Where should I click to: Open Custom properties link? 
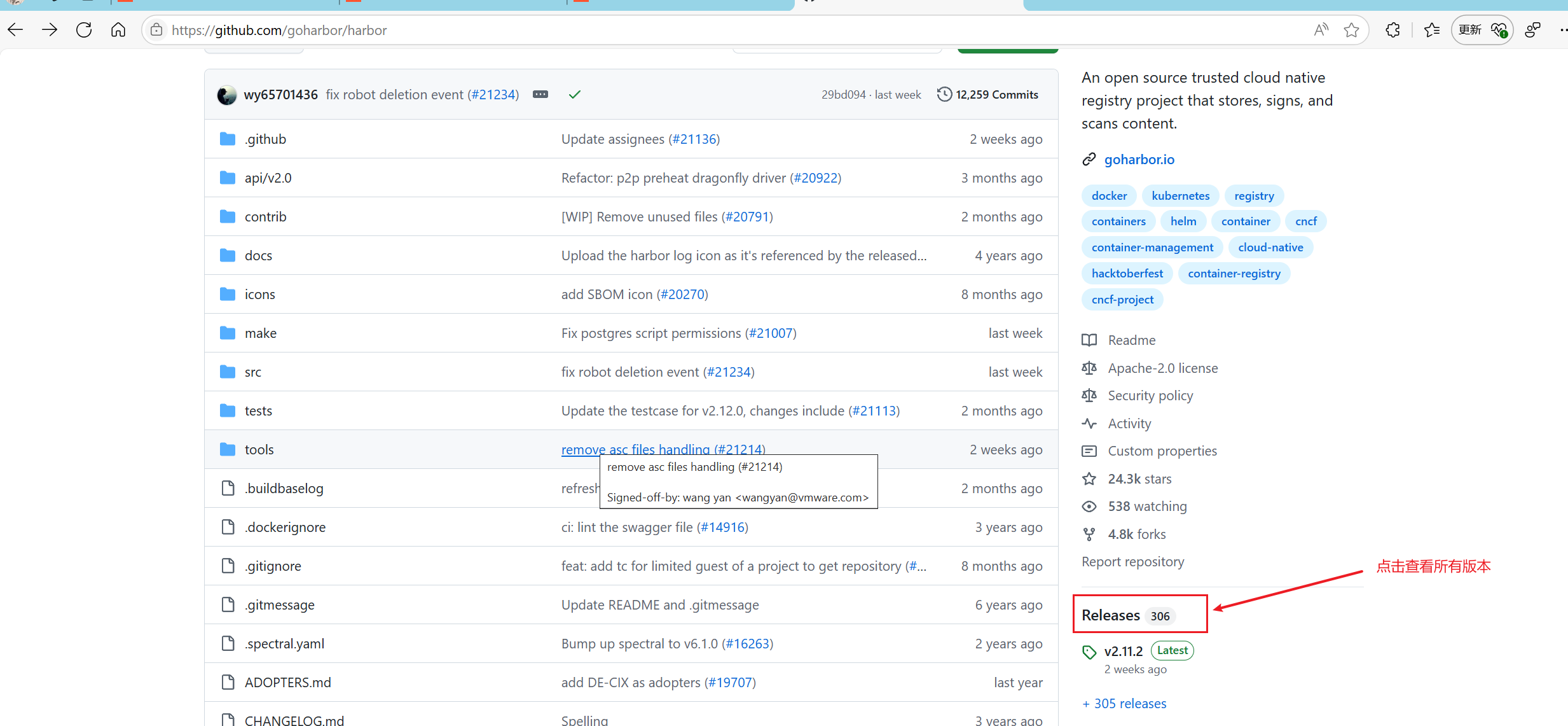[x=1150, y=451]
